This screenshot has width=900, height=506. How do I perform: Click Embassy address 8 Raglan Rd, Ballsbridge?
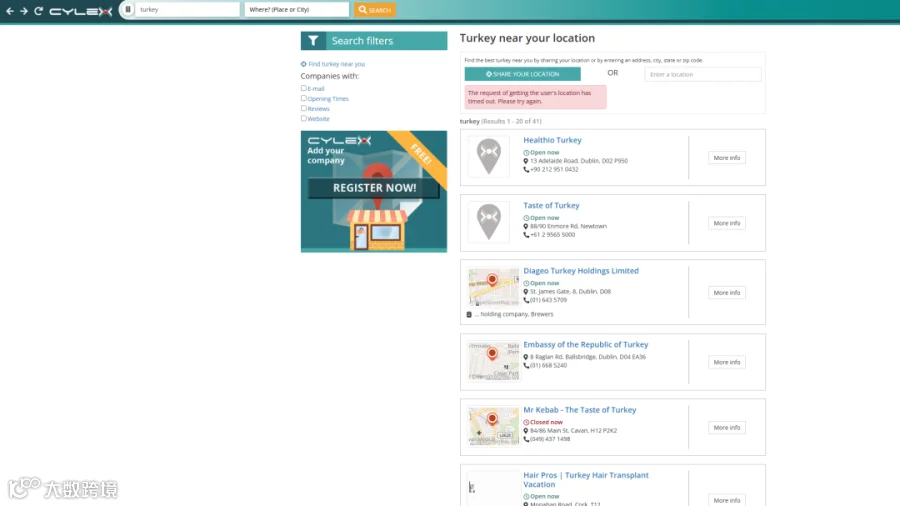588,357
